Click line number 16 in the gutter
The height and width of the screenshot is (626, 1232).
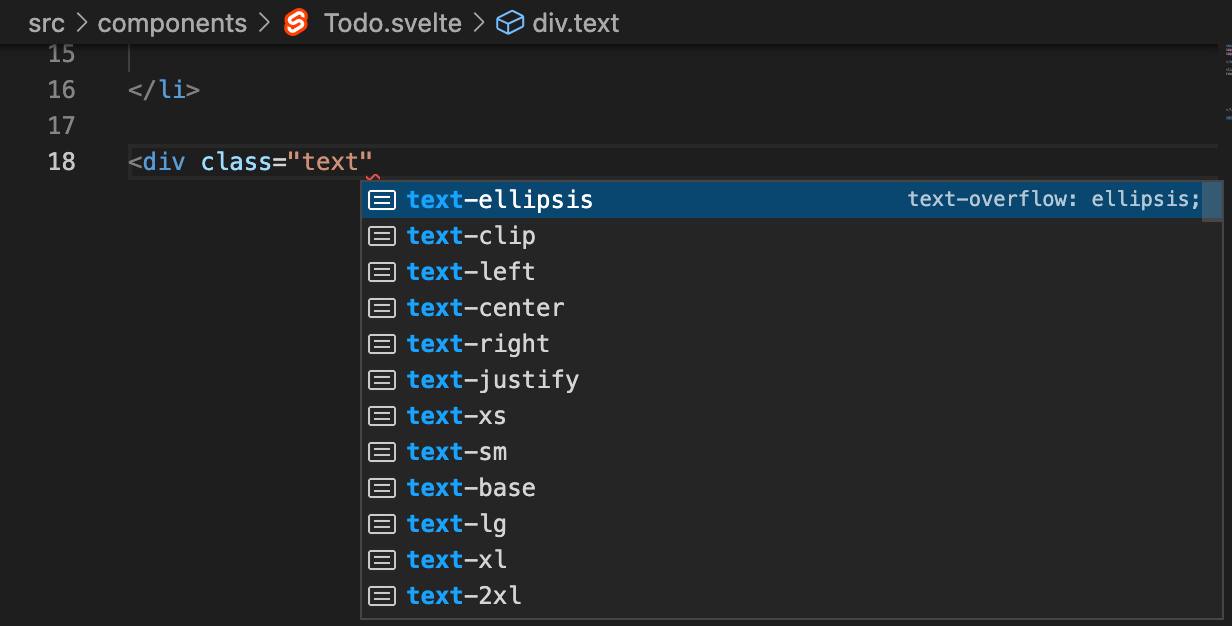pos(62,90)
